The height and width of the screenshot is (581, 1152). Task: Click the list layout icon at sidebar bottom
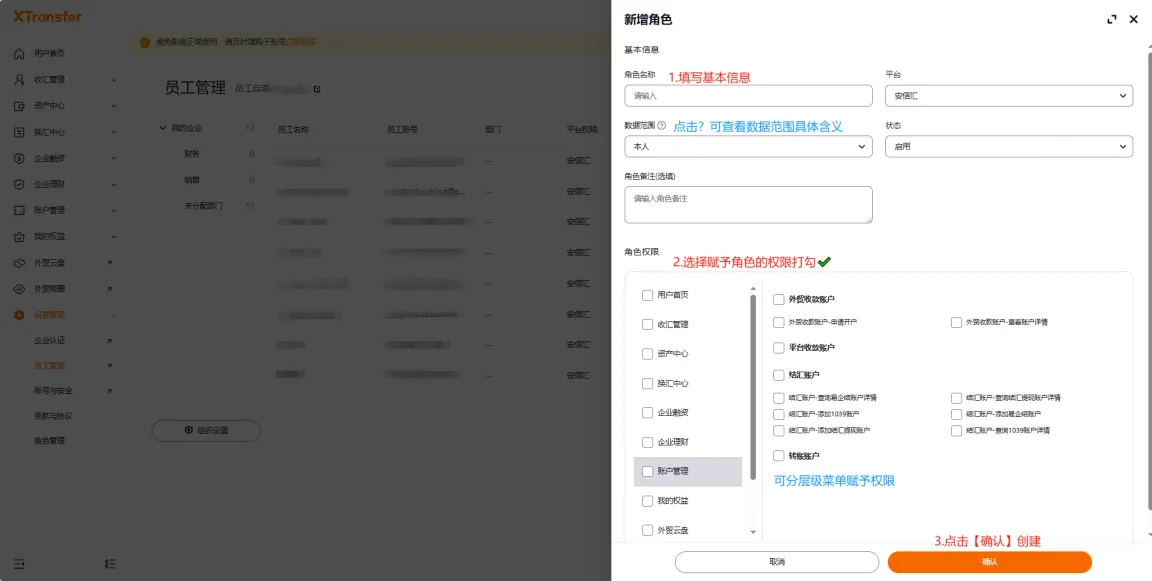coord(110,564)
